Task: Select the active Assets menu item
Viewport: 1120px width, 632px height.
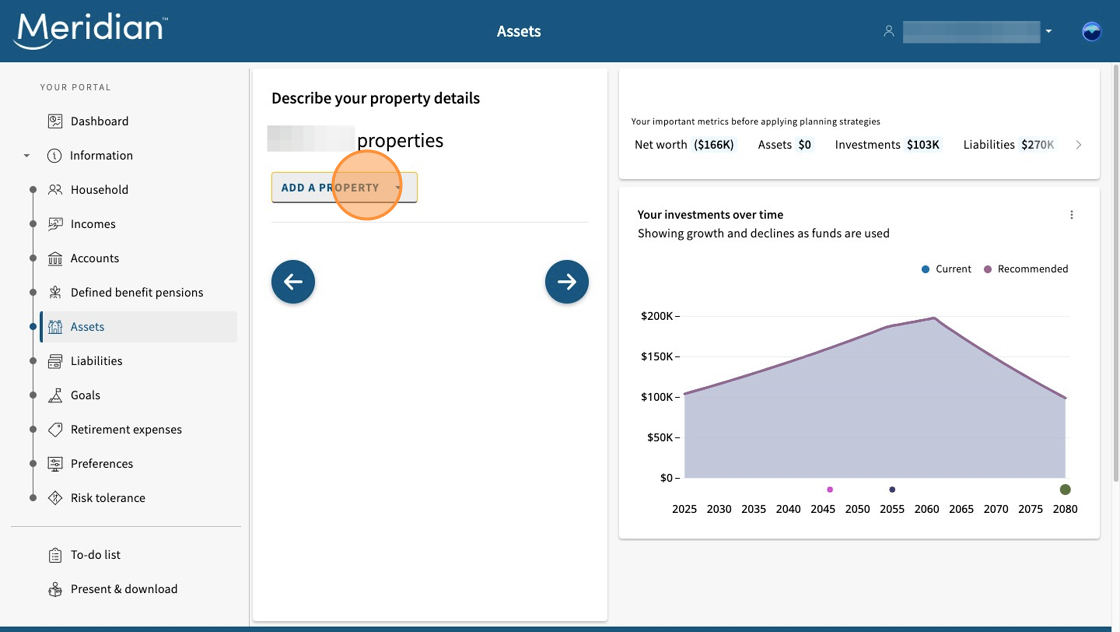Action: 139,327
